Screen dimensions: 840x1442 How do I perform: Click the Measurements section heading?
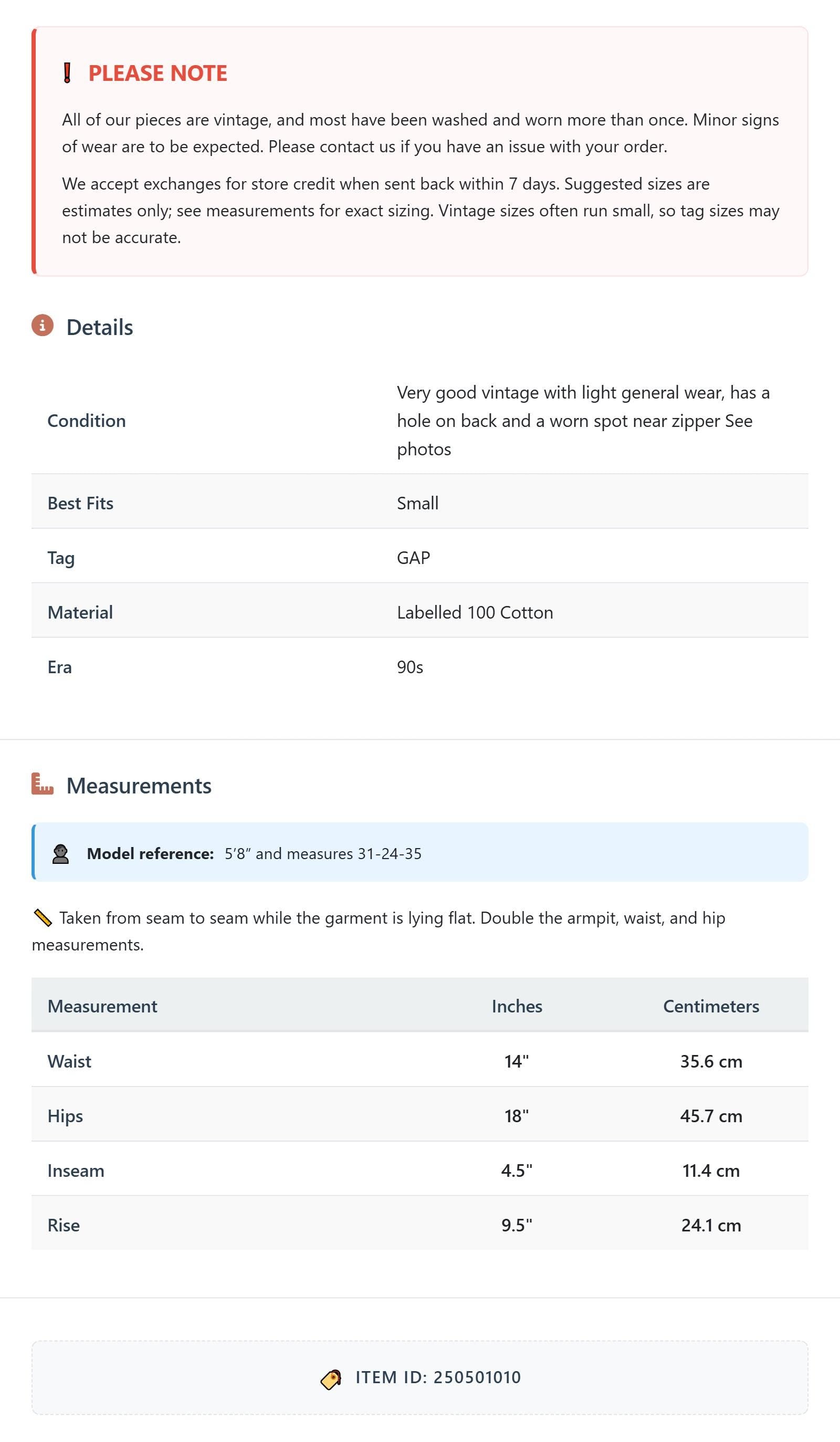[139, 786]
